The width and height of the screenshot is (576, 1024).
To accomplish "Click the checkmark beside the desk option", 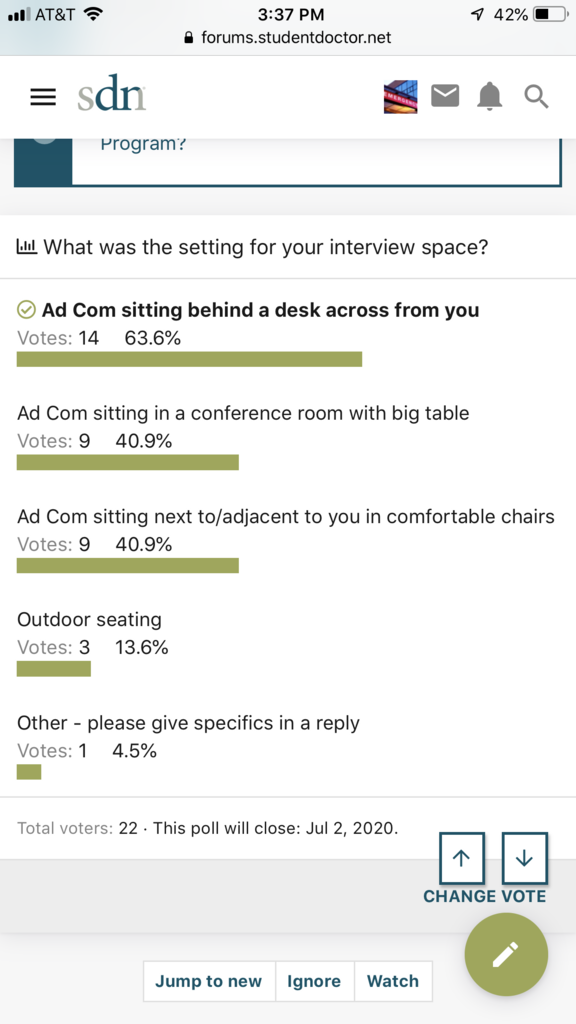I will [x=26, y=310].
